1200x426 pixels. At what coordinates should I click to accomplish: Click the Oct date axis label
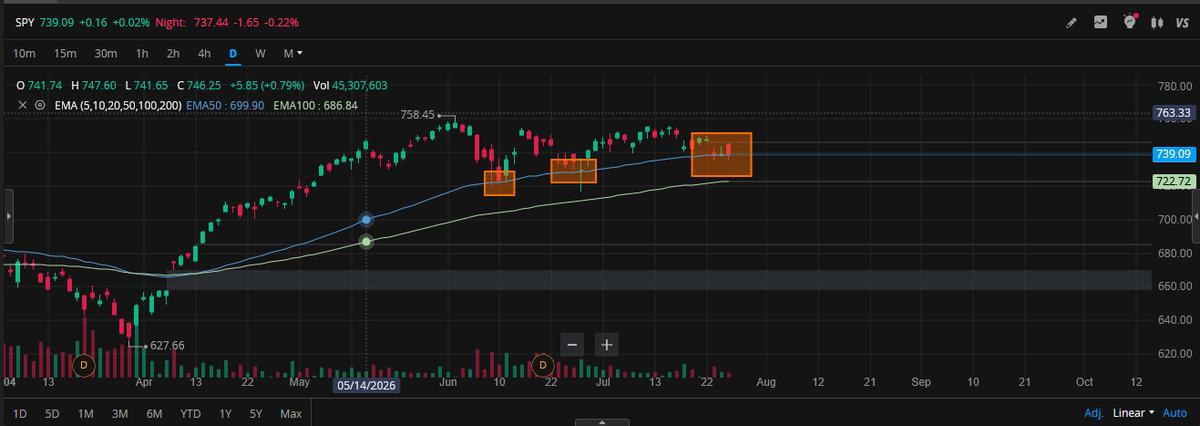[1083, 382]
